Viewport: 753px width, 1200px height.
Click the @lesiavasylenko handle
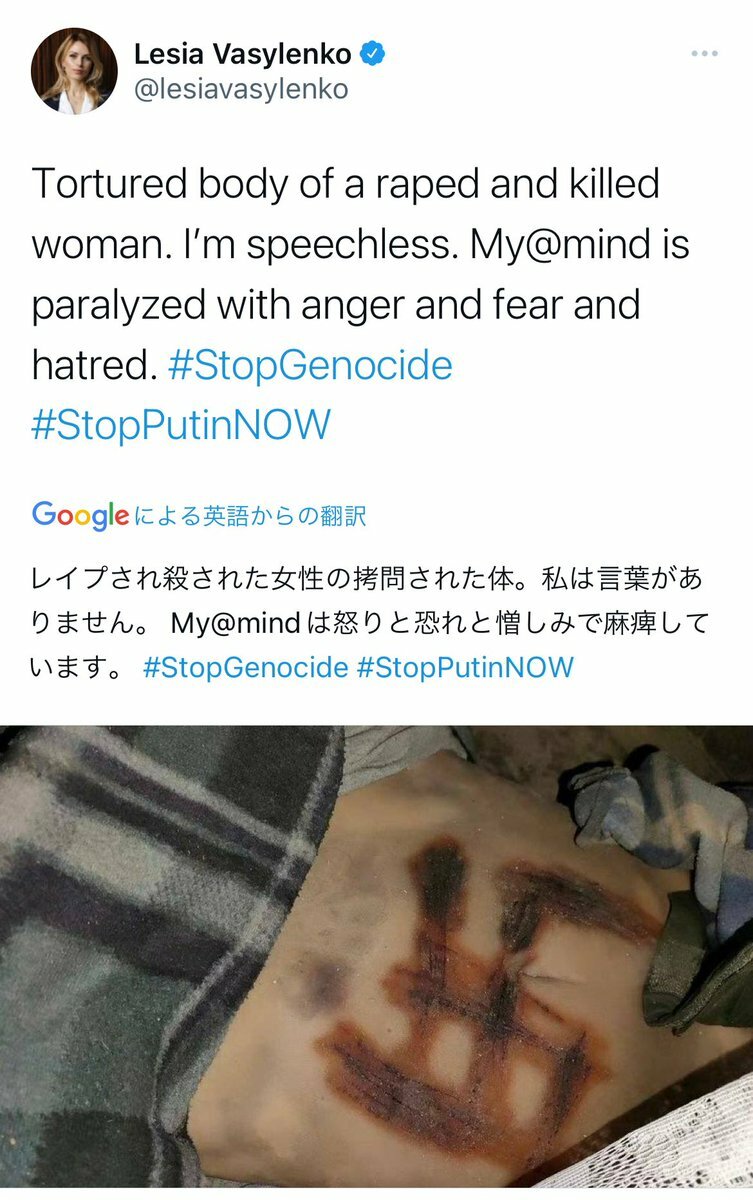click(x=240, y=89)
